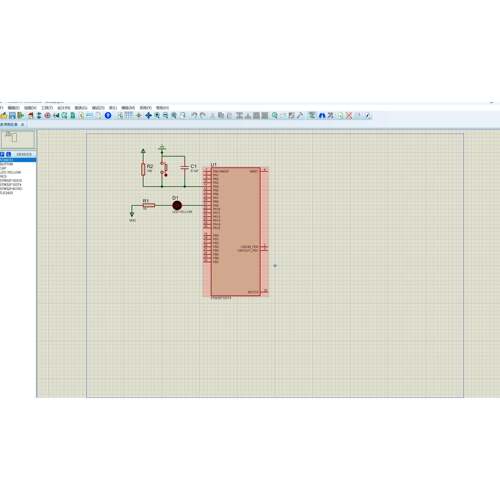This screenshot has width=500, height=500.
Task: Click the Exit to Parent Sheet icon
Action: [359, 116]
